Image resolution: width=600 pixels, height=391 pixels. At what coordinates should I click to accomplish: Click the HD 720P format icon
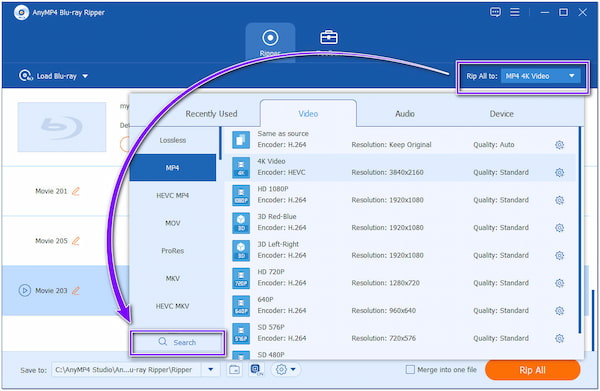click(241, 278)
